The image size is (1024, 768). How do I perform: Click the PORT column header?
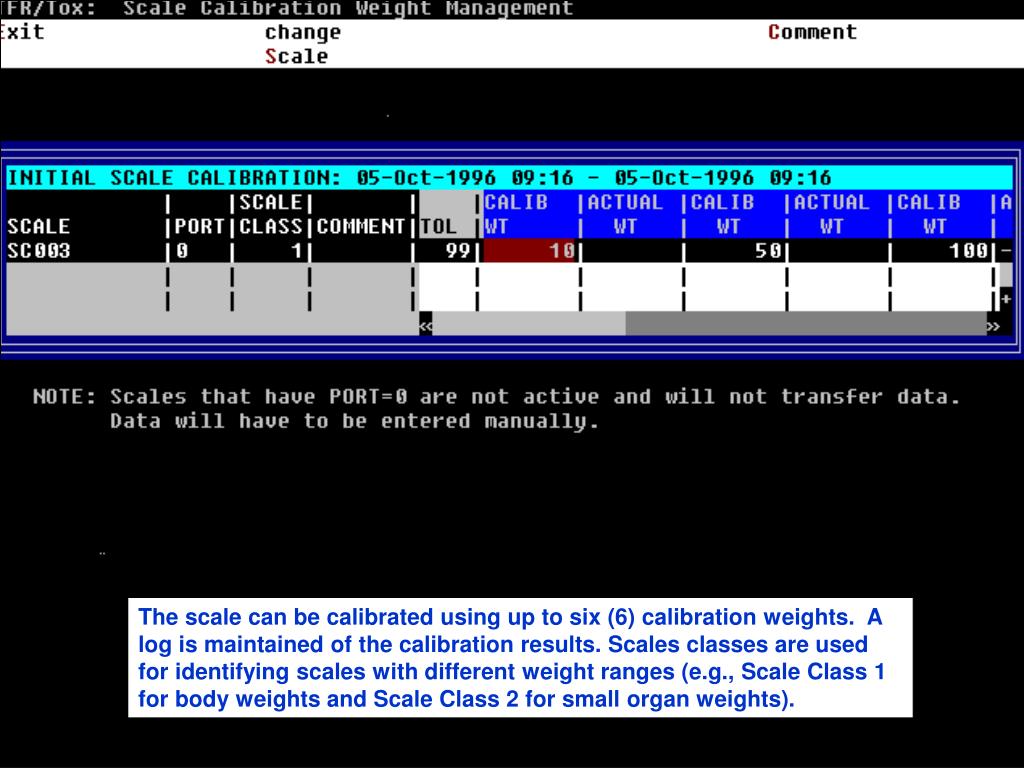199,227
